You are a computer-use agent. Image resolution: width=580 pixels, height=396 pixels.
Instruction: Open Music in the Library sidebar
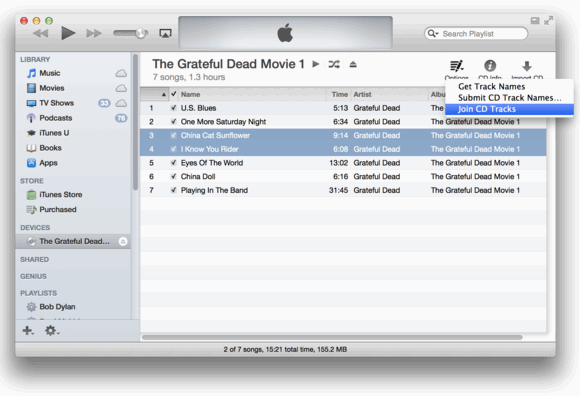point(50,73)
